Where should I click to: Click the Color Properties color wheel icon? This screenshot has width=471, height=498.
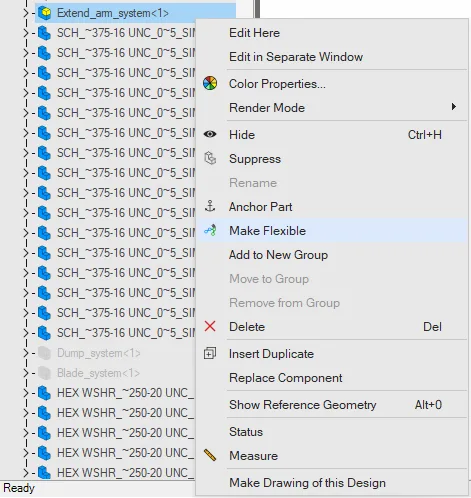[210, 83]
